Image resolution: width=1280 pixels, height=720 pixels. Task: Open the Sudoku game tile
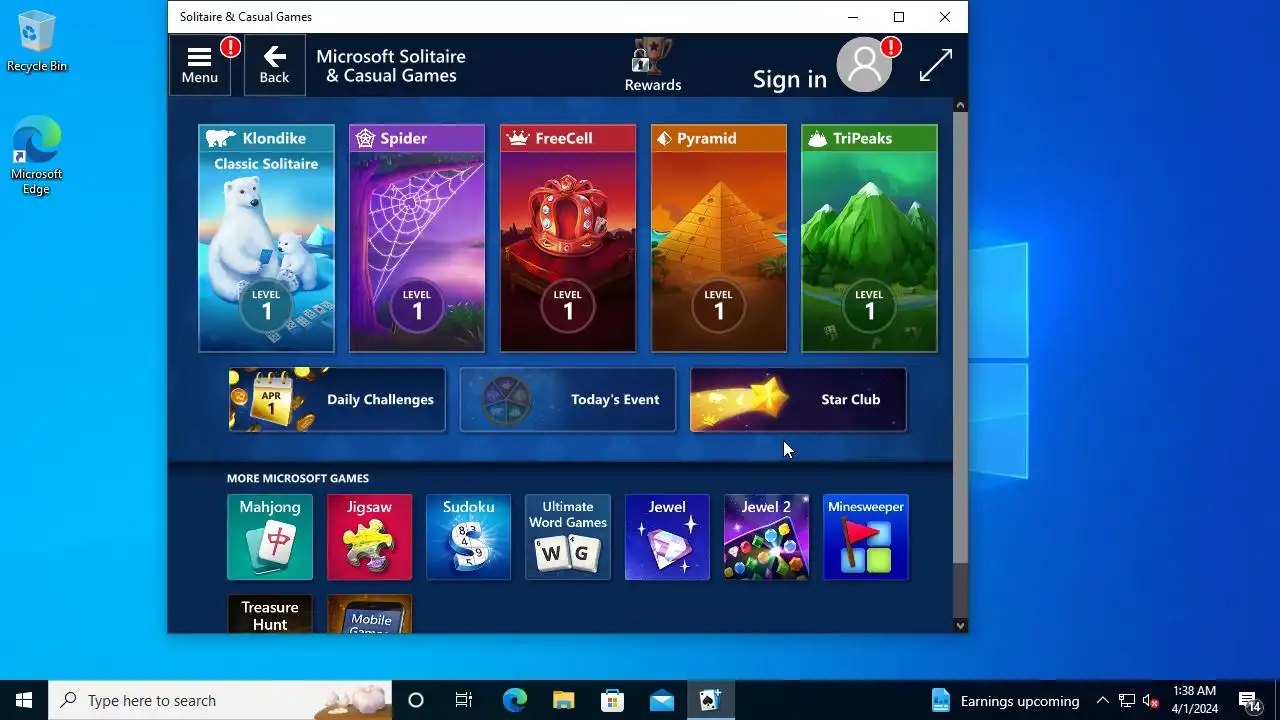(468, 537)
